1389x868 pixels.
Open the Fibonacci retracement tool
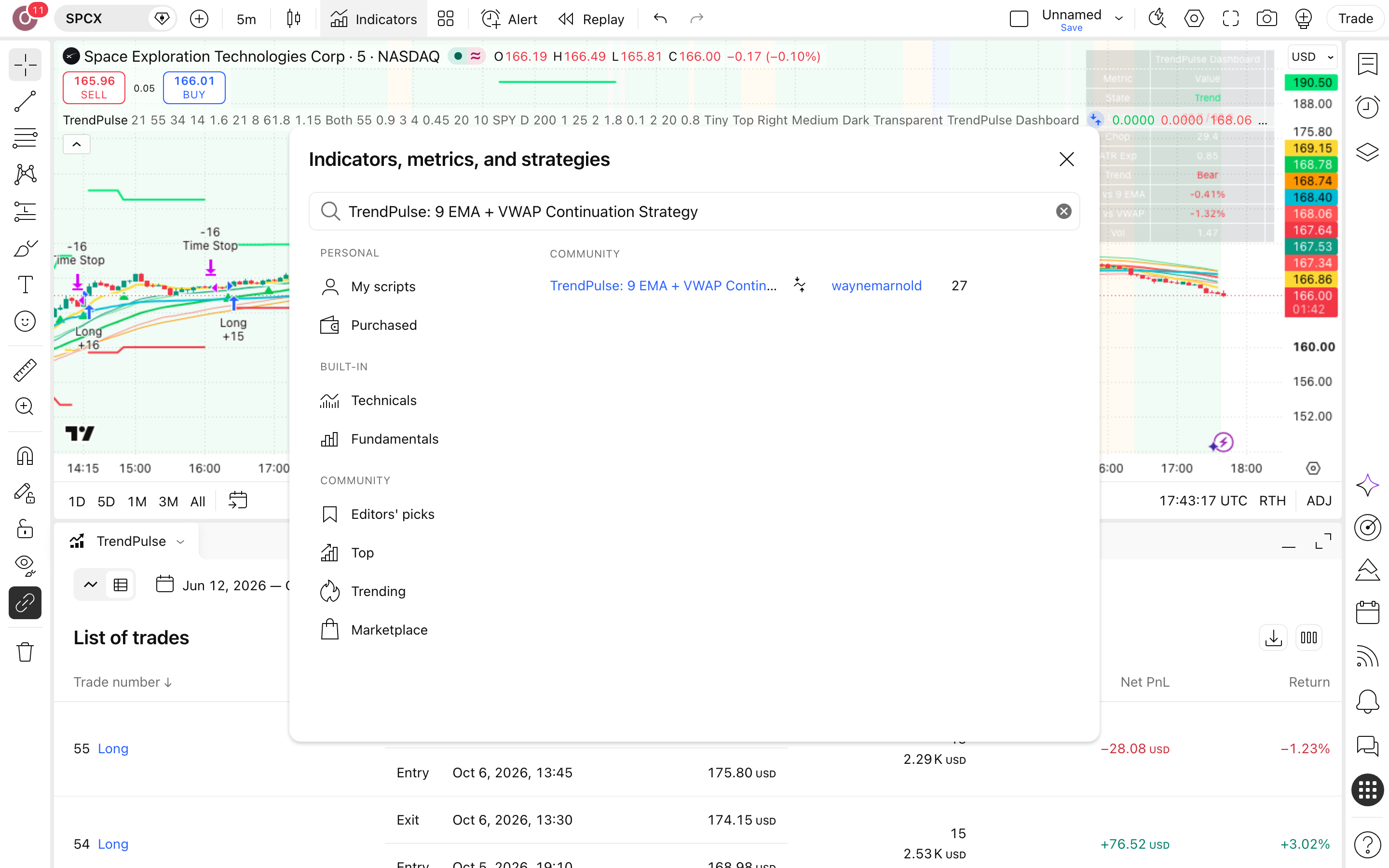click(x=25, y=138)
